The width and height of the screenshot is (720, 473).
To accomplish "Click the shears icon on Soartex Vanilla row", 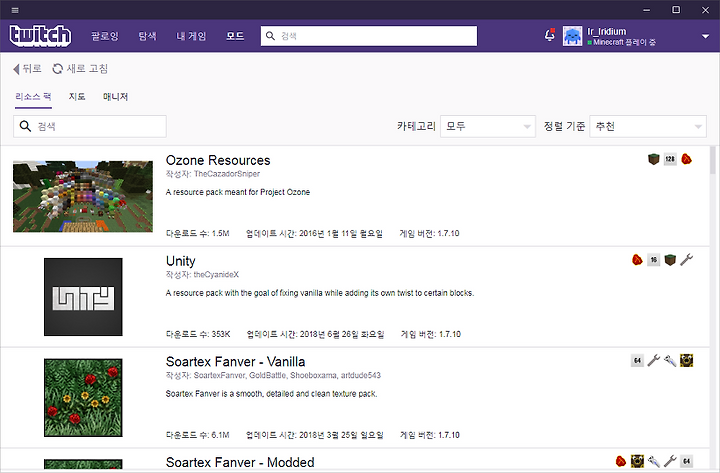I will coord(670,360).
